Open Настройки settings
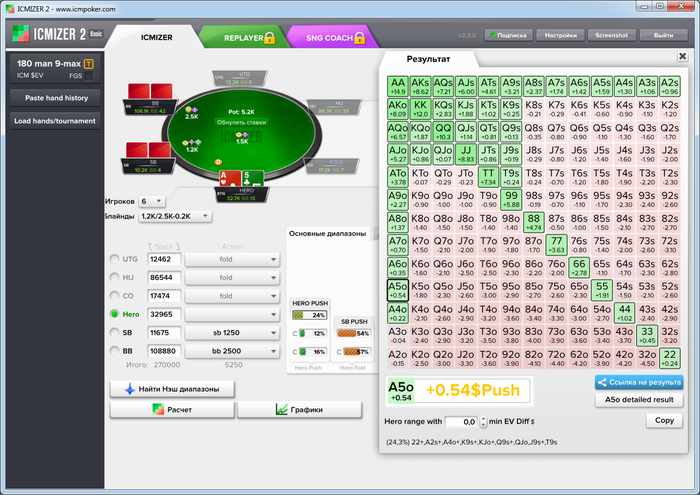Image resolution: width=700 pixels, height=495 pixels. [560, 35]
